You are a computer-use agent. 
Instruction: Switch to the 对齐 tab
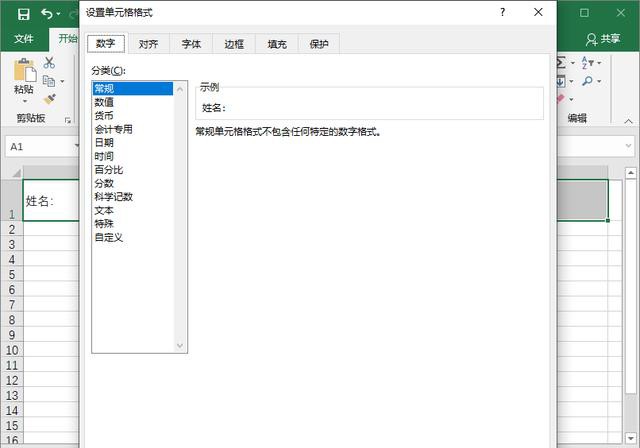point(148,44)
